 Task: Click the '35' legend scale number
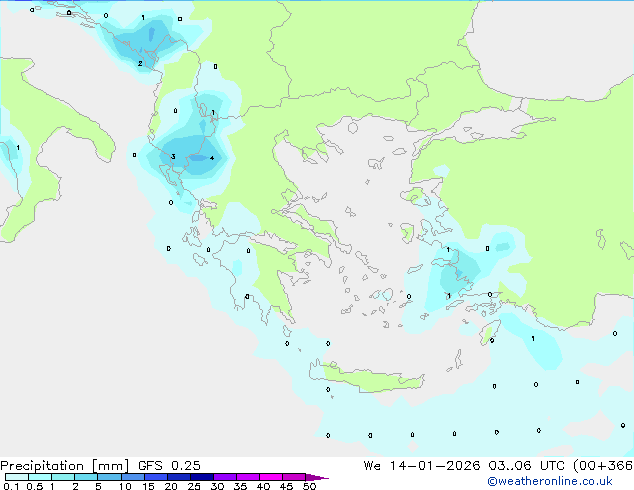click(240, 486)
